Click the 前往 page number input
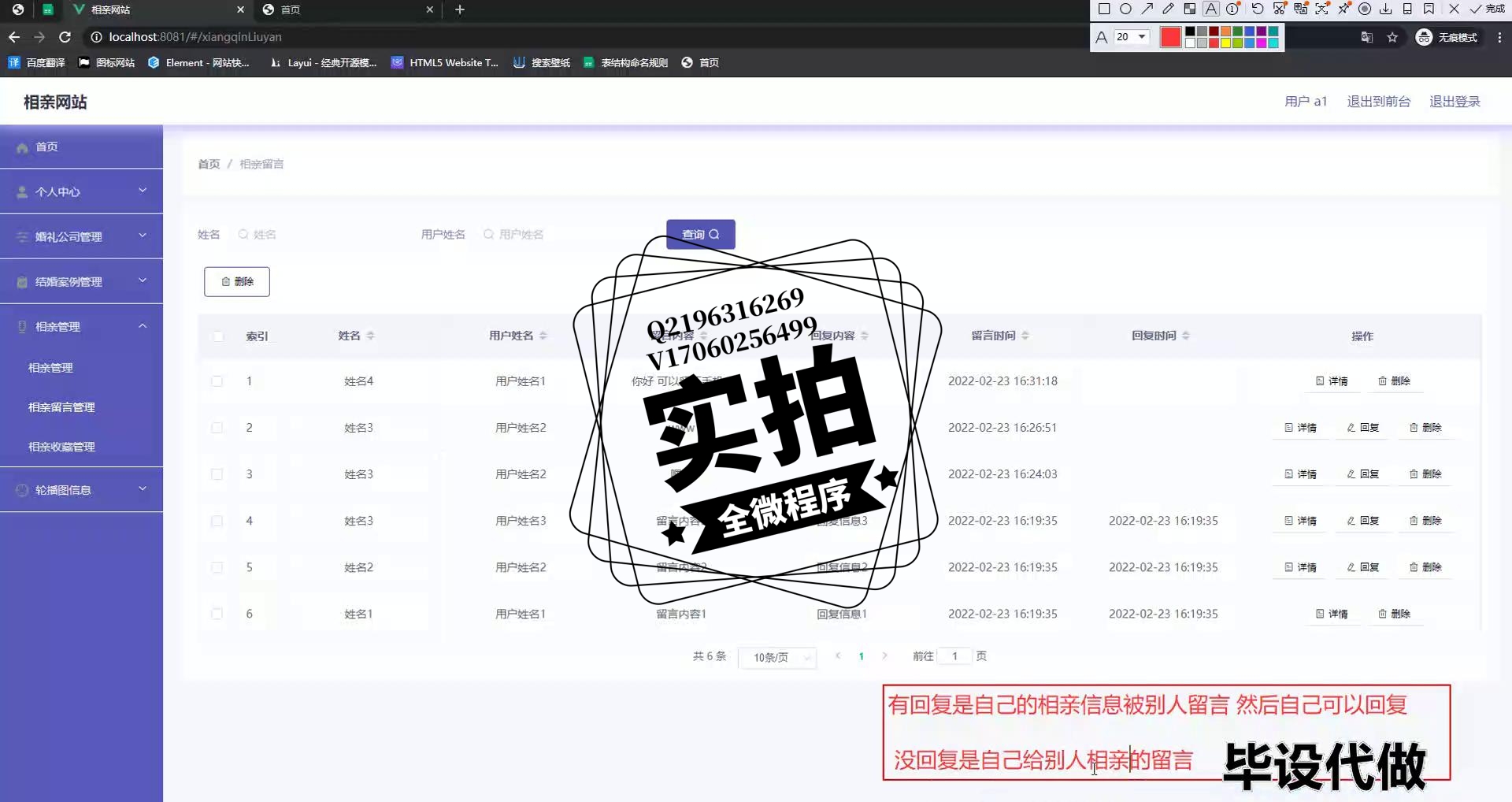The height and width of the screenshot is (802, 1512). 954,656
